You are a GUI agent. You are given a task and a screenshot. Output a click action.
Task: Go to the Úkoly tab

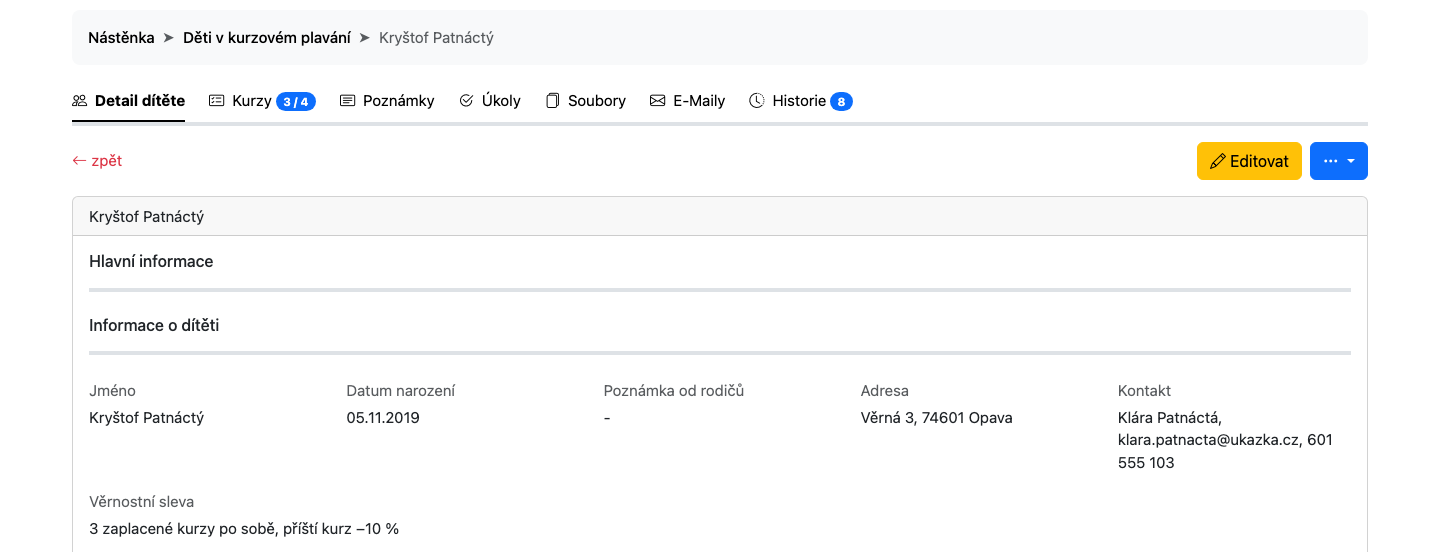(x=490, y=101)
